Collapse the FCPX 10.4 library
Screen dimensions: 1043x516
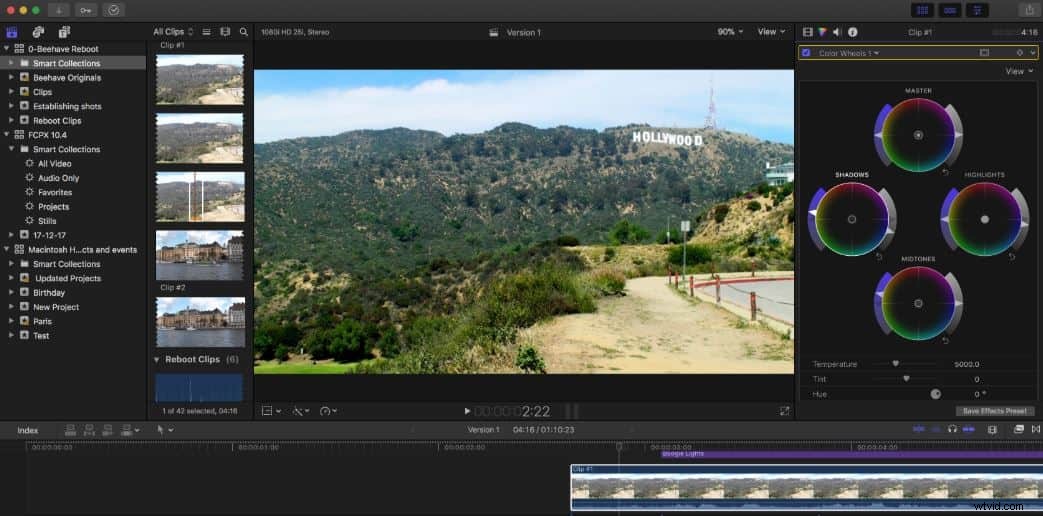[x=7, y=134]
